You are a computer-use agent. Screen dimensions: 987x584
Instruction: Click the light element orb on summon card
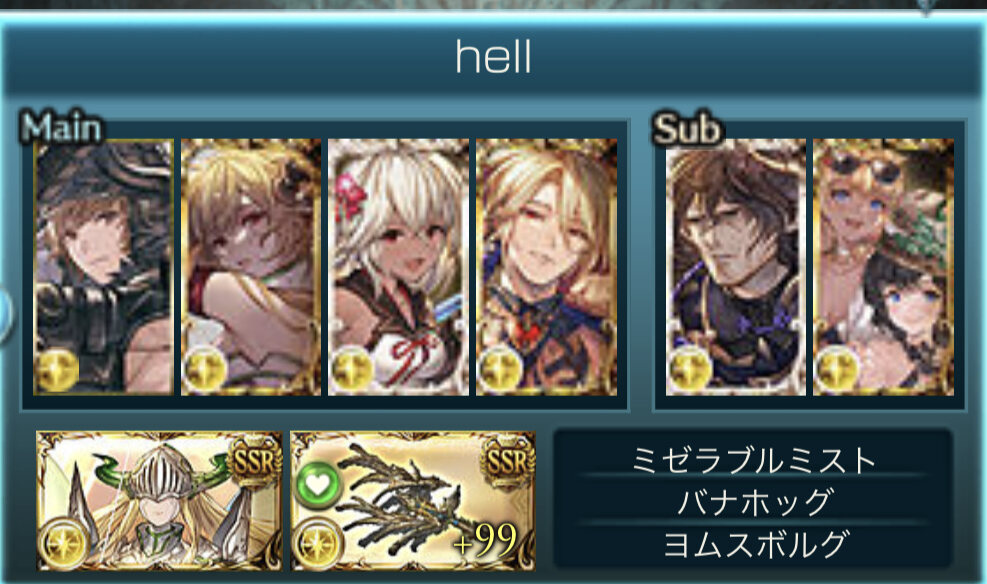click(64, 542)
